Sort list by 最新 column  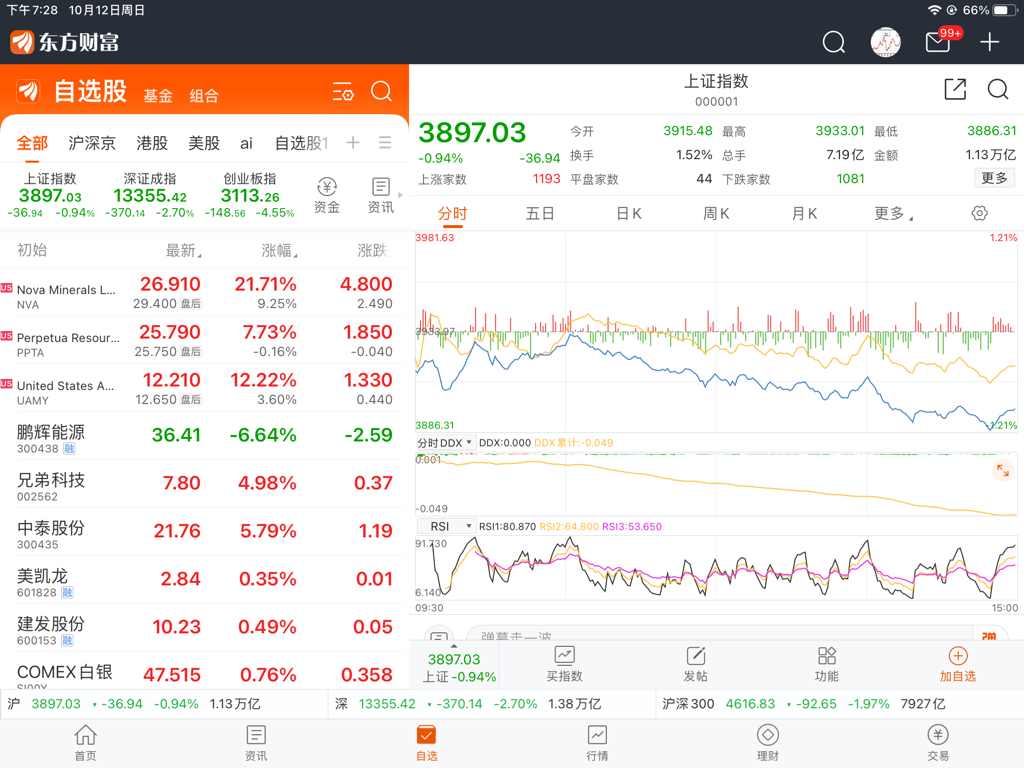(x=183, y=250)
